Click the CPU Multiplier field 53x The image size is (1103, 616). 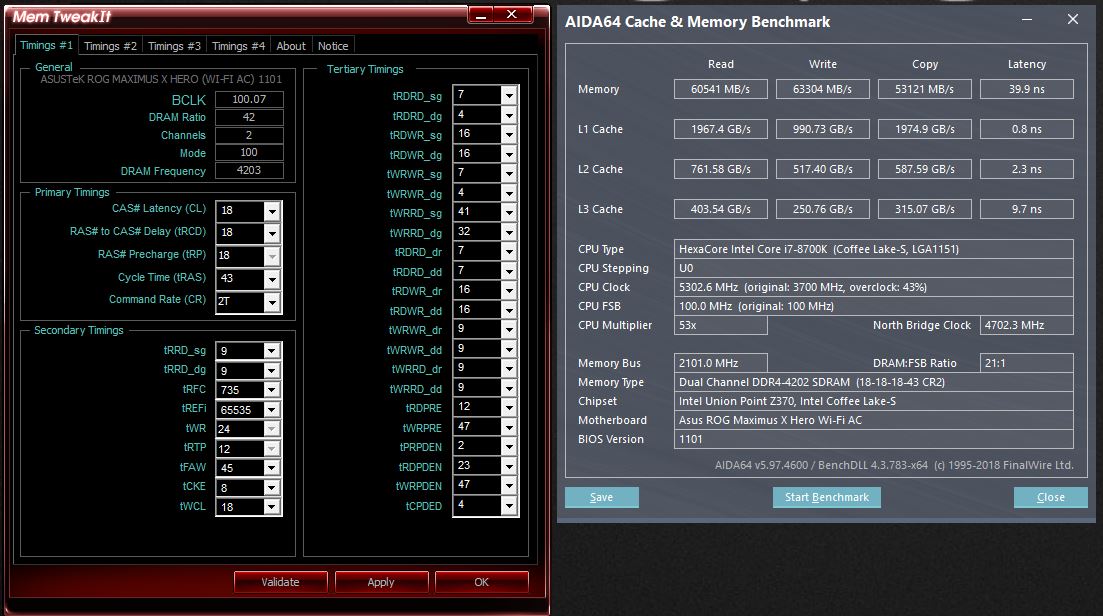(x=720, y=325)
